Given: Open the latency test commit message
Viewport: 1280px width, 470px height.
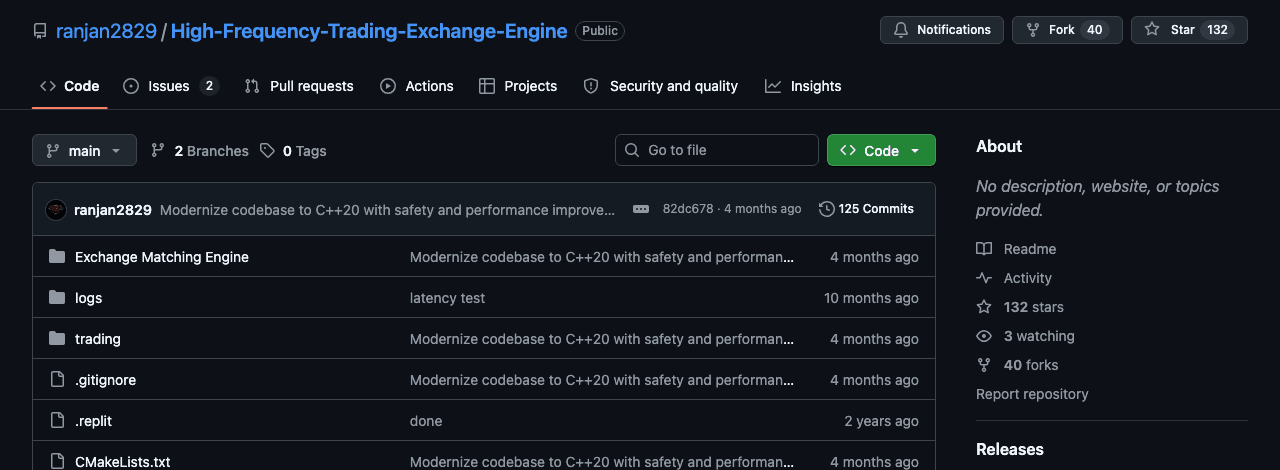Looking at the screenshot, I should 447,298.
